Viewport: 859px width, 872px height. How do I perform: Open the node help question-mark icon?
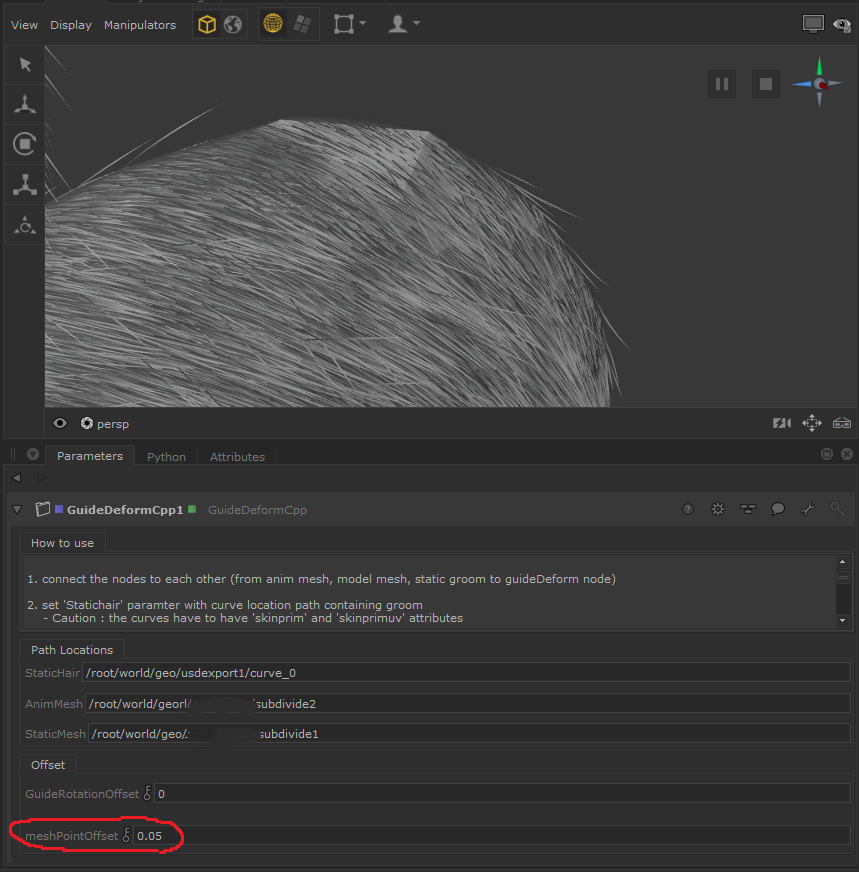click(688, 509)
